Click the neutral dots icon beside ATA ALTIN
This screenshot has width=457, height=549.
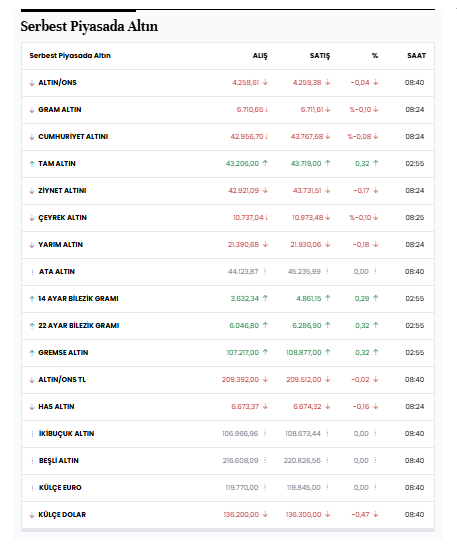pyautogui.click(x=32, y=272)
